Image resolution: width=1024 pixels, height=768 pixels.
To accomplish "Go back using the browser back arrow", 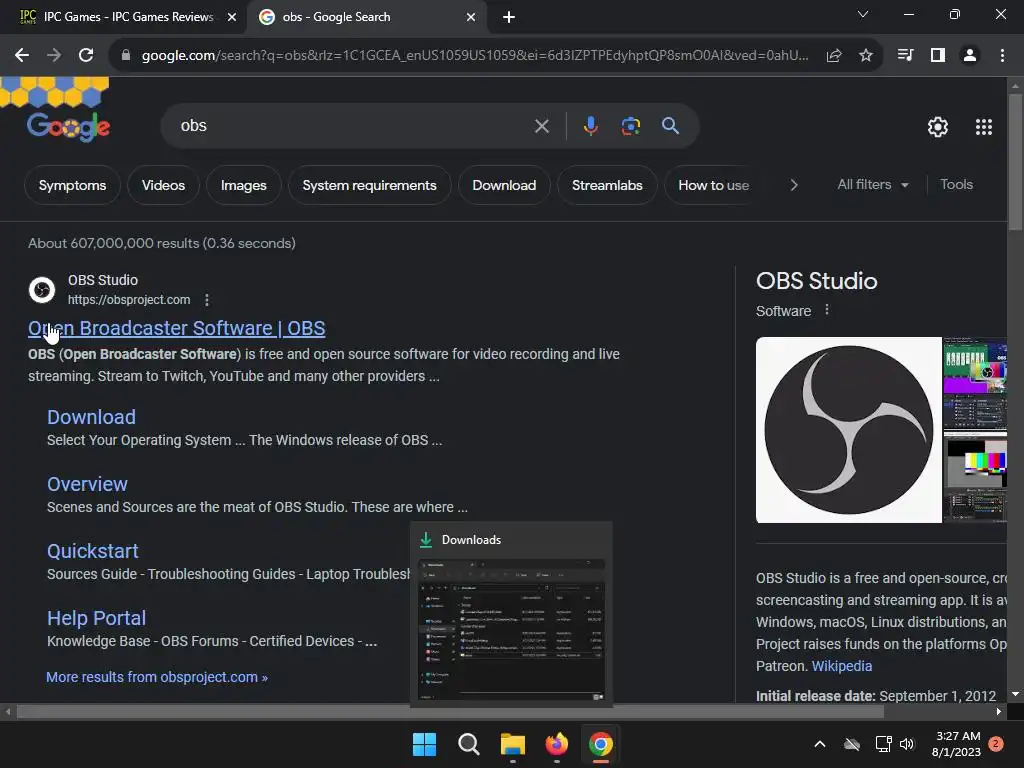I will click(x=22, y=56).
